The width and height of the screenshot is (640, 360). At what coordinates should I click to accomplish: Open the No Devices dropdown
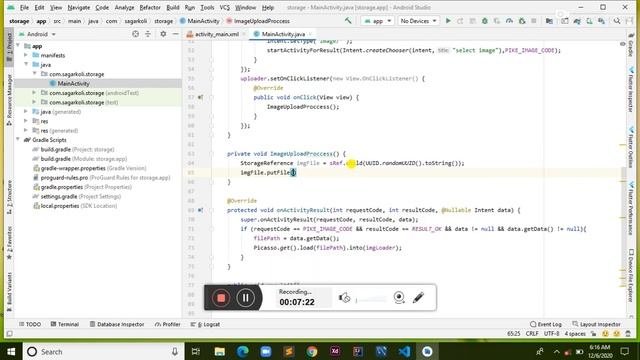[418, 21]
